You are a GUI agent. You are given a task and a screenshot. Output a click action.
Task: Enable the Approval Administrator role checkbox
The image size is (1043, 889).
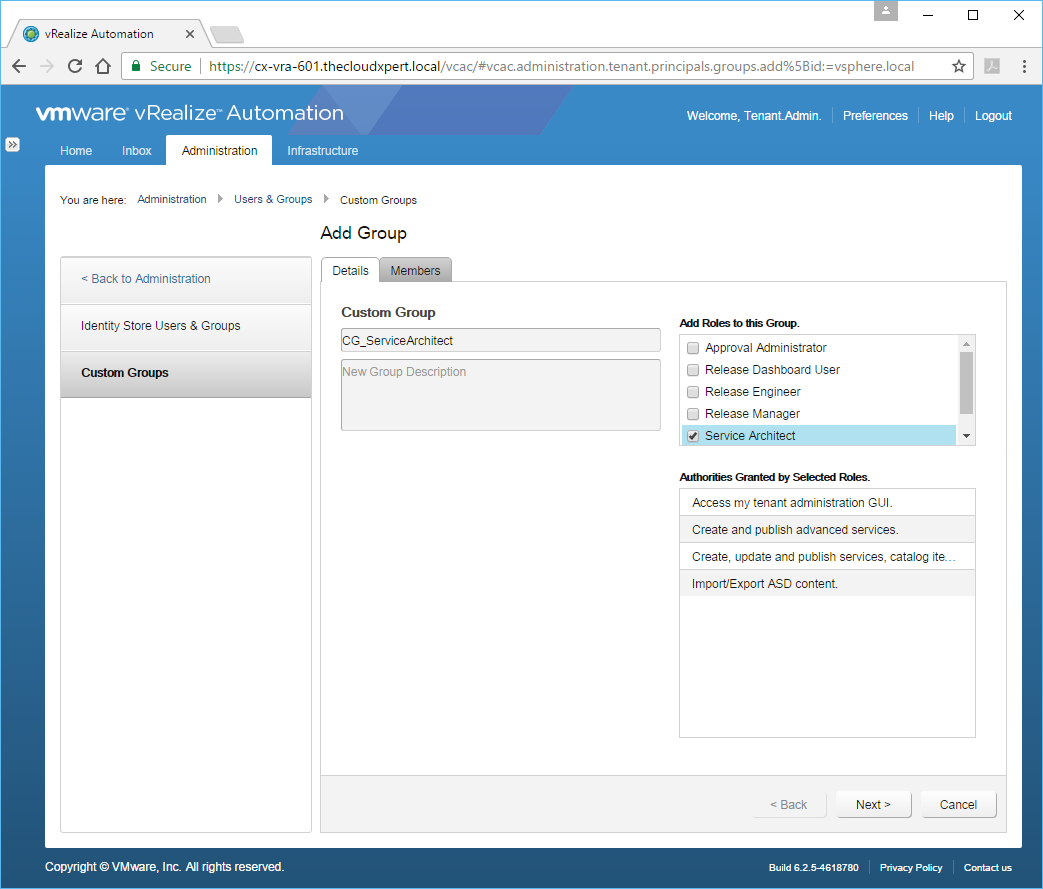(x=693, y=348)
